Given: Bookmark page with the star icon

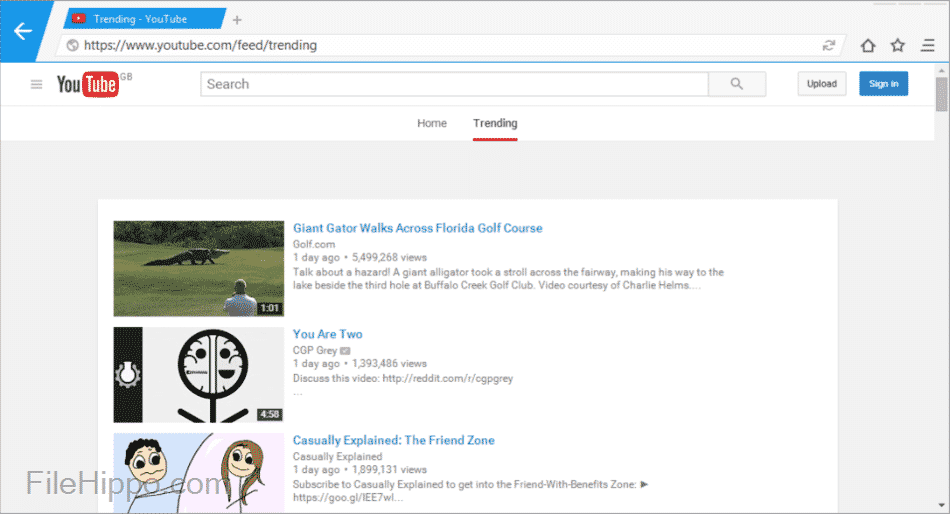Looking at the screenshot, I should pos(898,45).
